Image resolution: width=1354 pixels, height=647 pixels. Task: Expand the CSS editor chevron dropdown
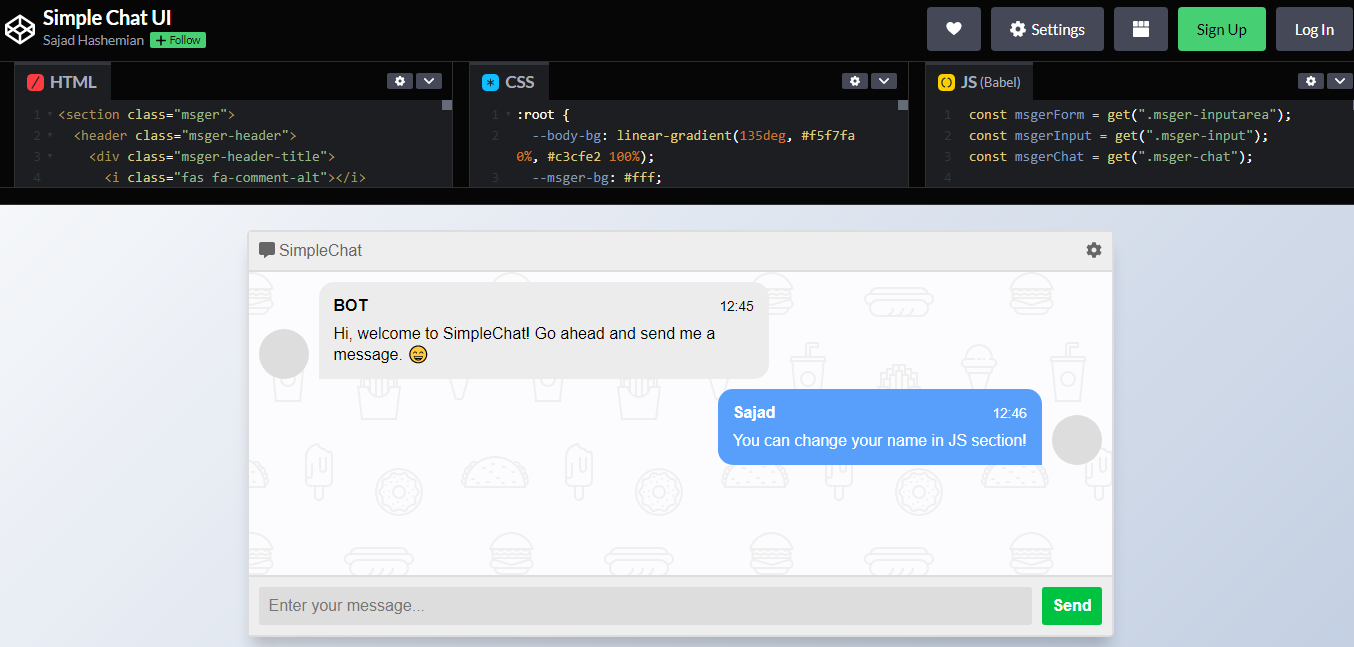coord(884,81)
